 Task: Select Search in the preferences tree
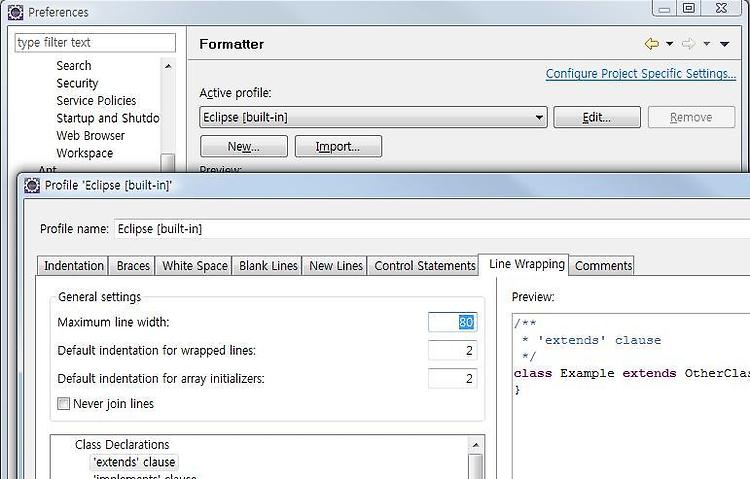(x=74, y=66)
